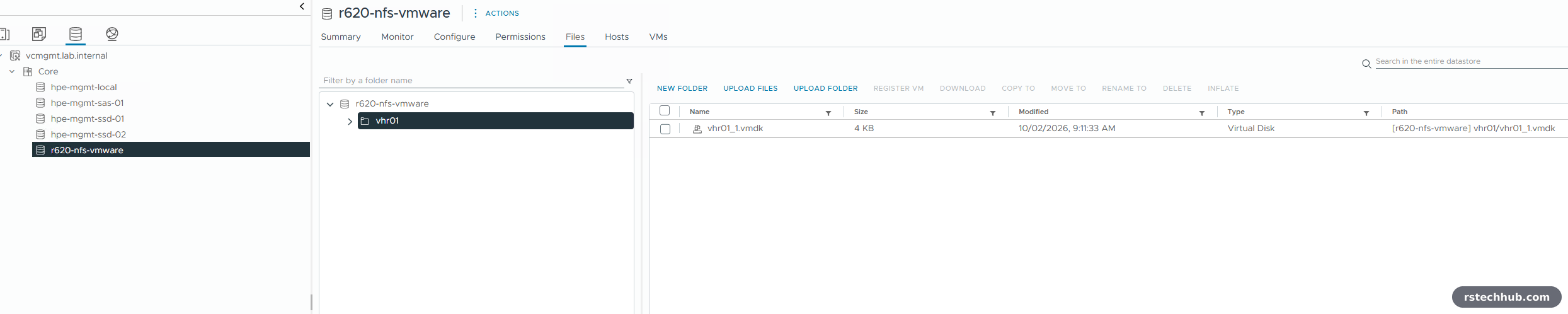Switch to the Hosts tab
Viewport: 1568px width, 314px height.
click(x=617, y=37)
